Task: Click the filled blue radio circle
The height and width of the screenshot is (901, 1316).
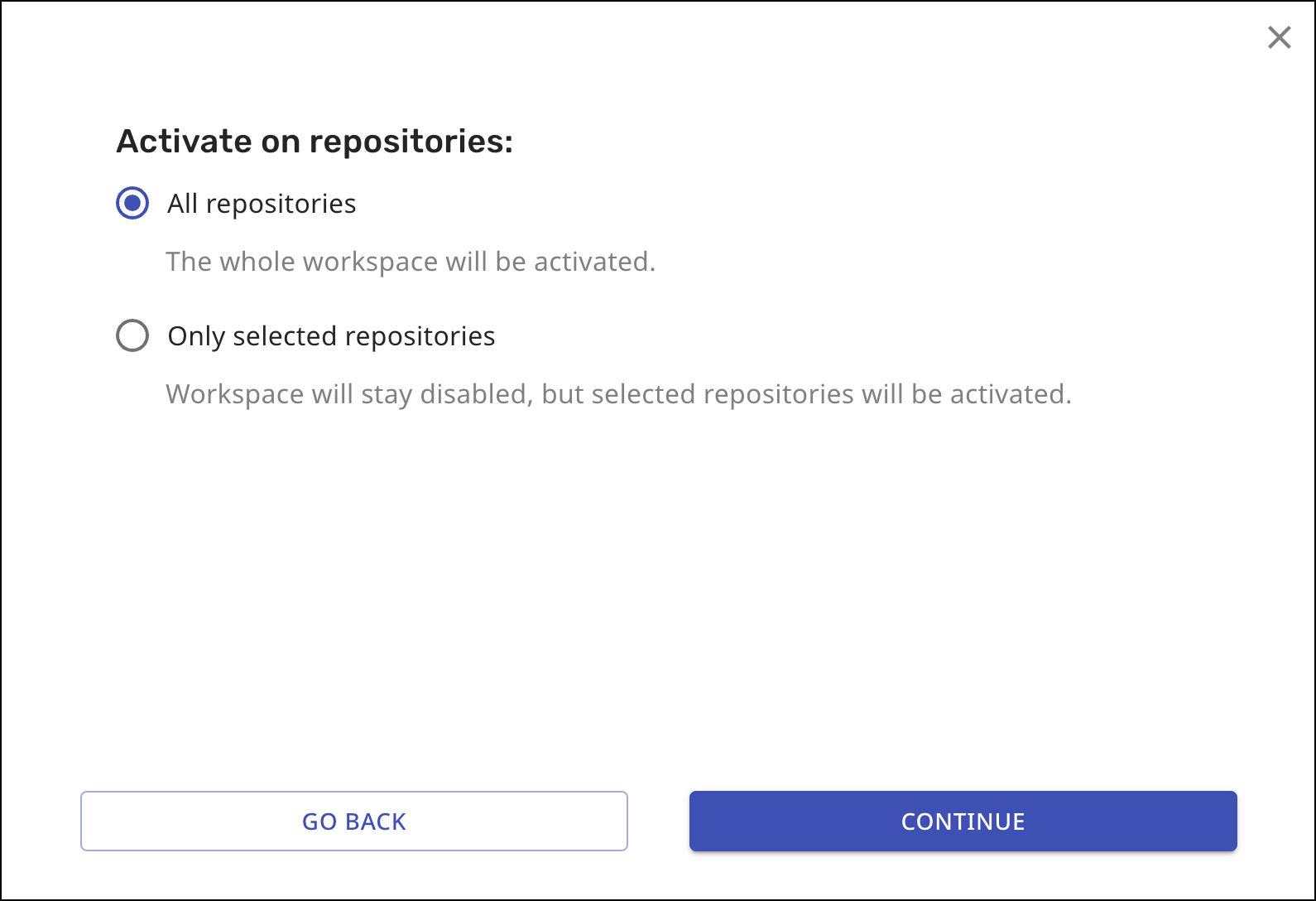Action: [132, 203]
